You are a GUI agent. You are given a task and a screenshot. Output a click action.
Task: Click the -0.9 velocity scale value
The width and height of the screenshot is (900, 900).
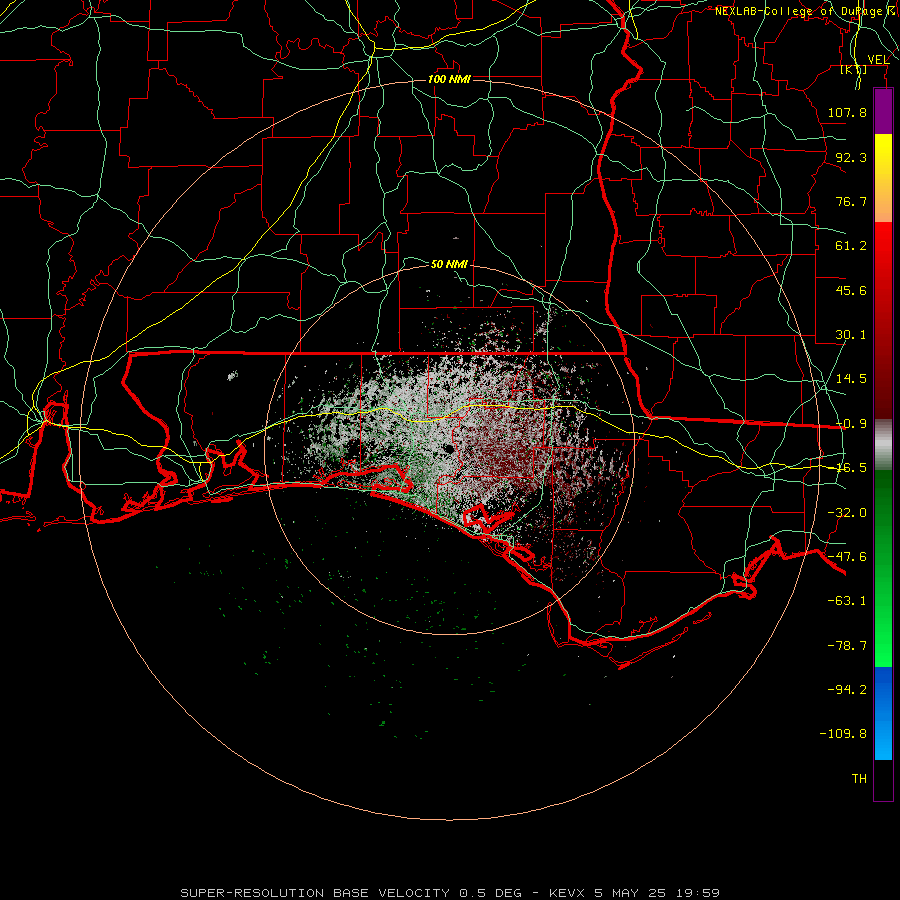click(x=851, y=424)
